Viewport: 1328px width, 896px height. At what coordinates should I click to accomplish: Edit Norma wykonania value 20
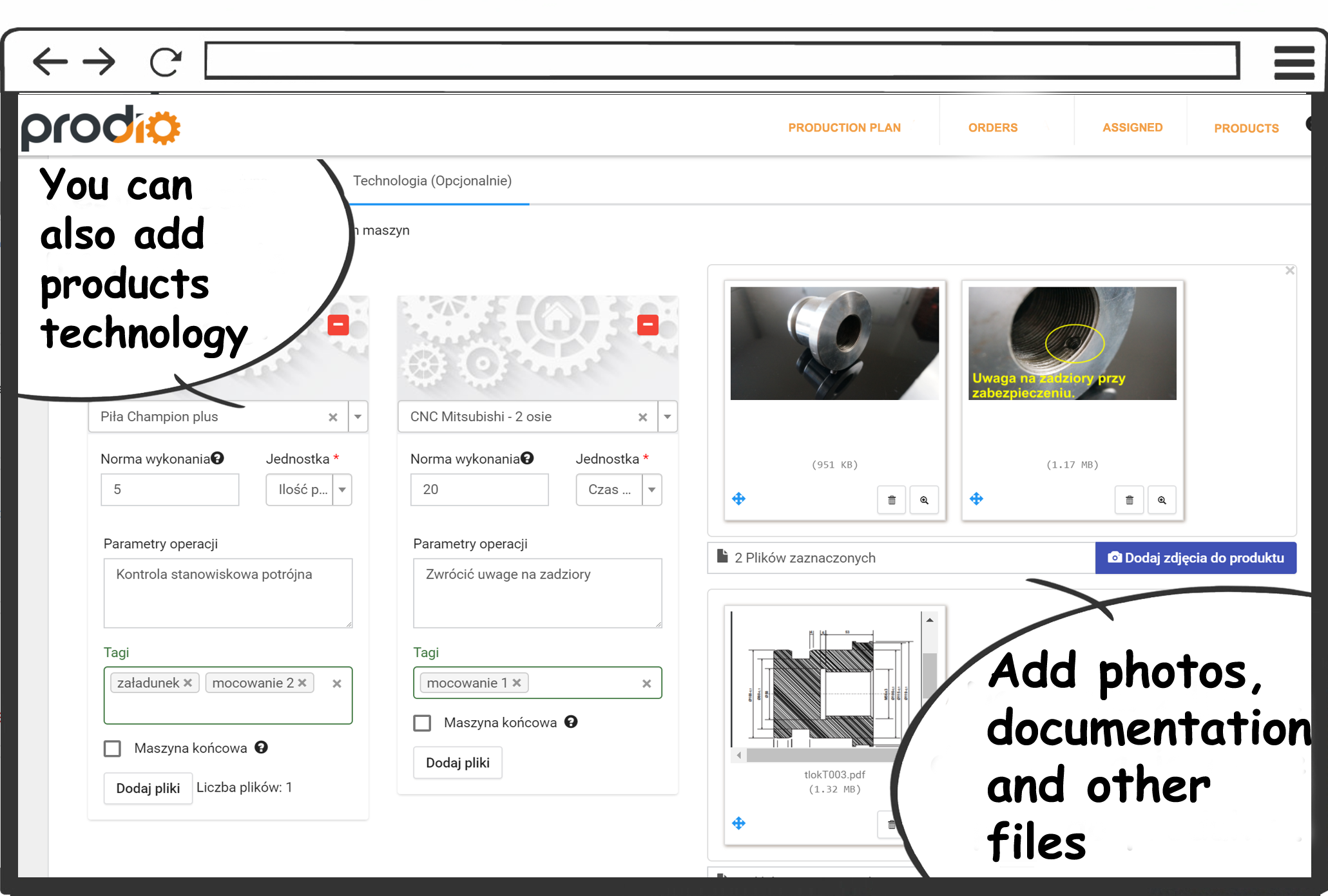point(479,490)
